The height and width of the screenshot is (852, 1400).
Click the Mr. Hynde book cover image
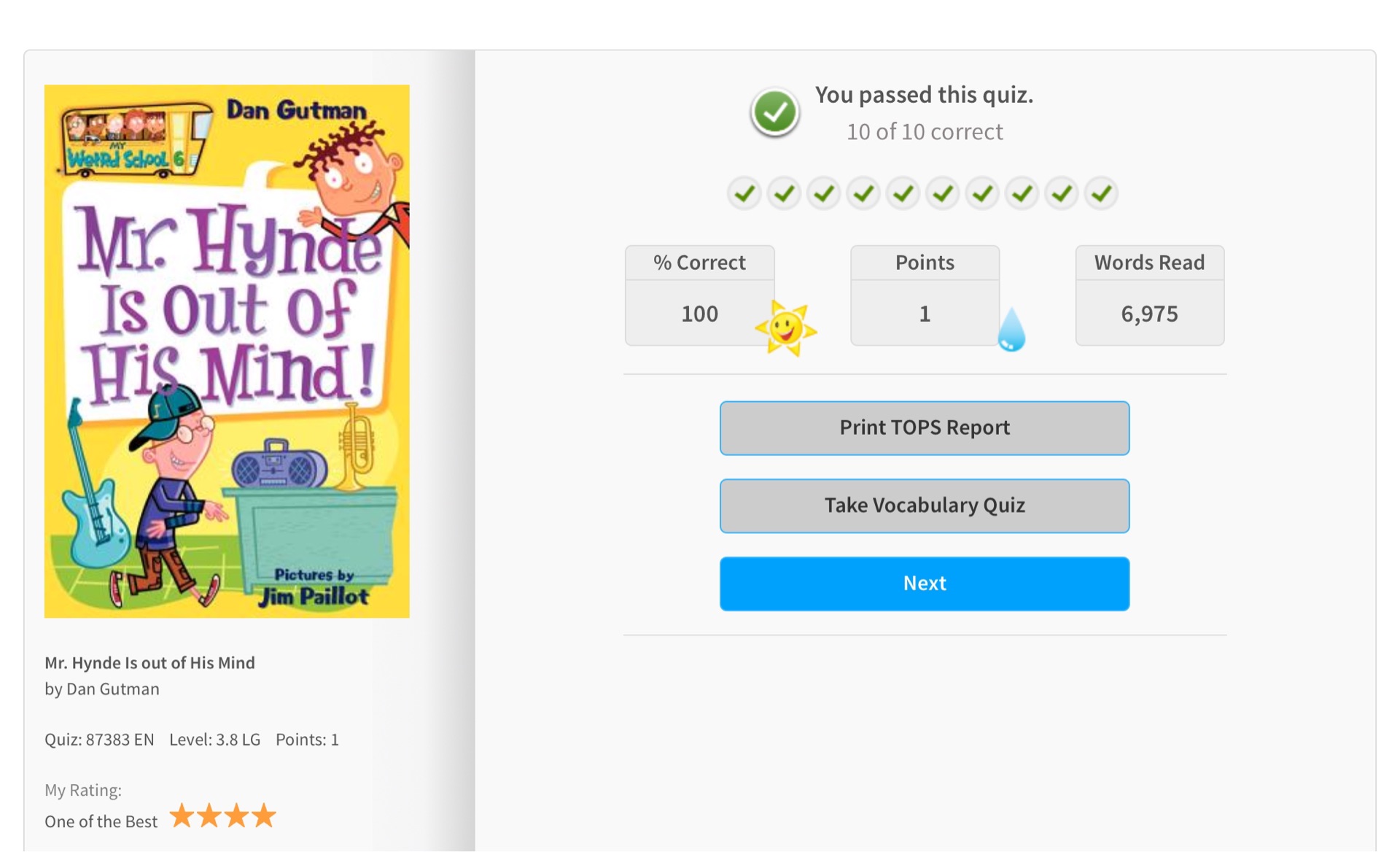[x=227, y=351]
